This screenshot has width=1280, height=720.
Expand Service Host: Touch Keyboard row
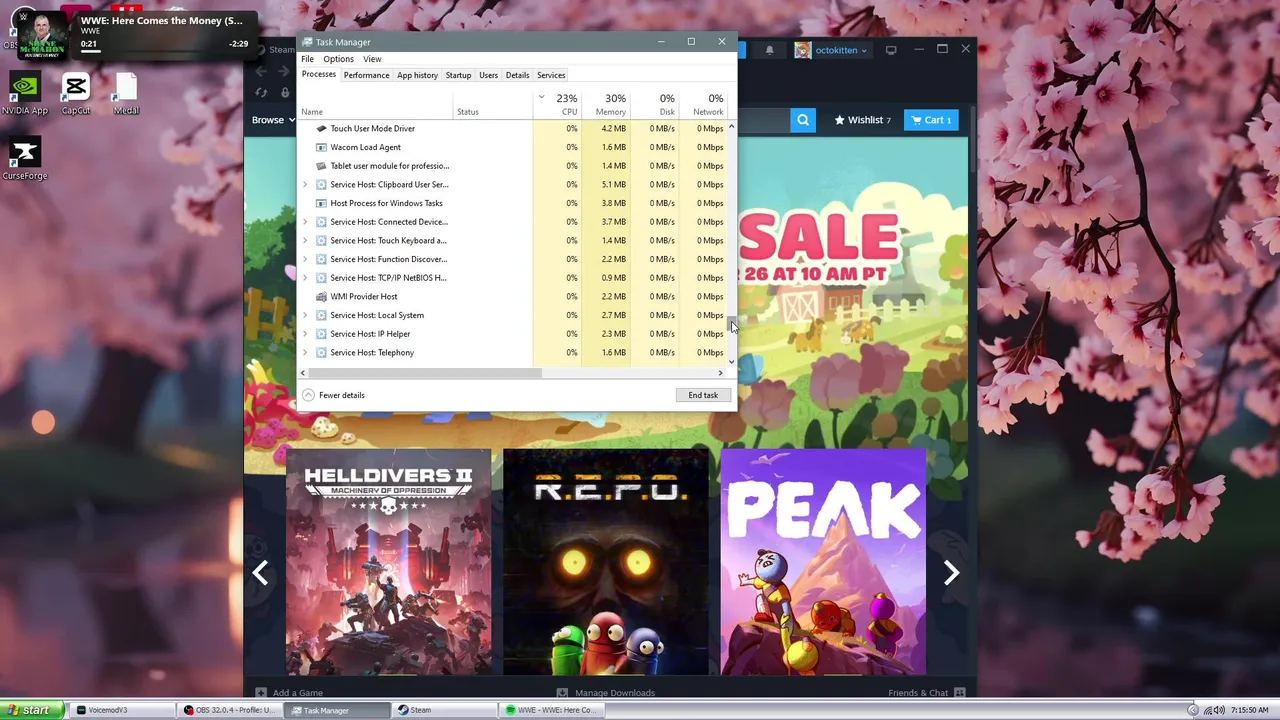tap(305, 240)
